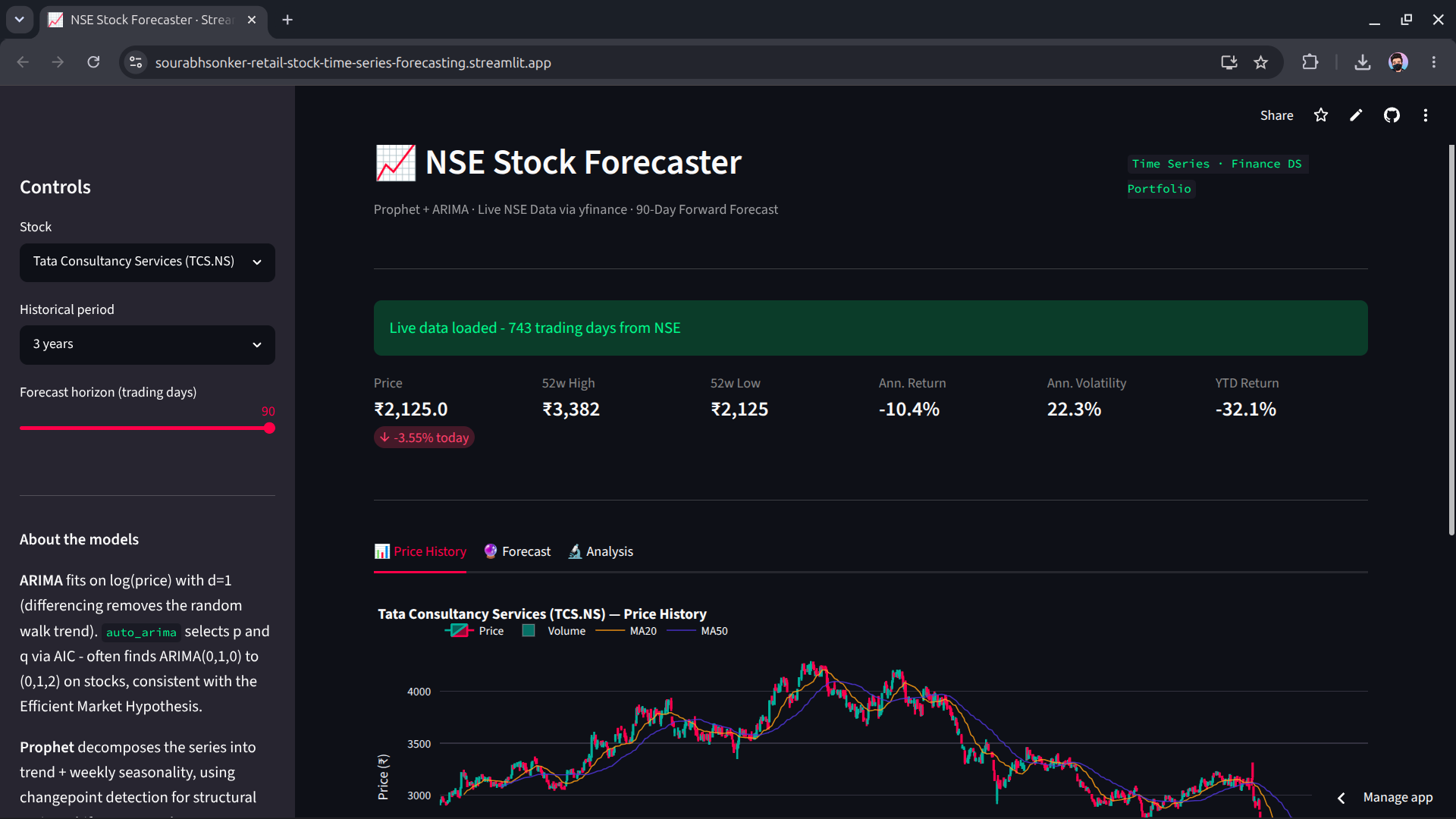Close the NSE Stock Forecaster tab

click(252, 20)
